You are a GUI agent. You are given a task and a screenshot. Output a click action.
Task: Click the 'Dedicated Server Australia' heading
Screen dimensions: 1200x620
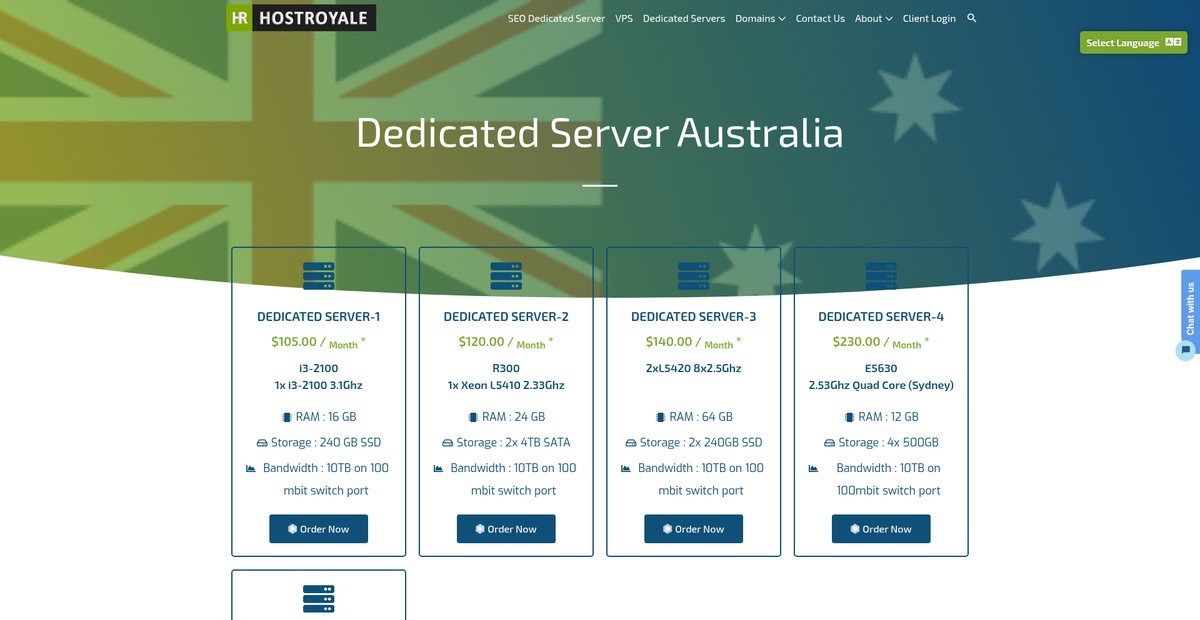pos(600,133)
